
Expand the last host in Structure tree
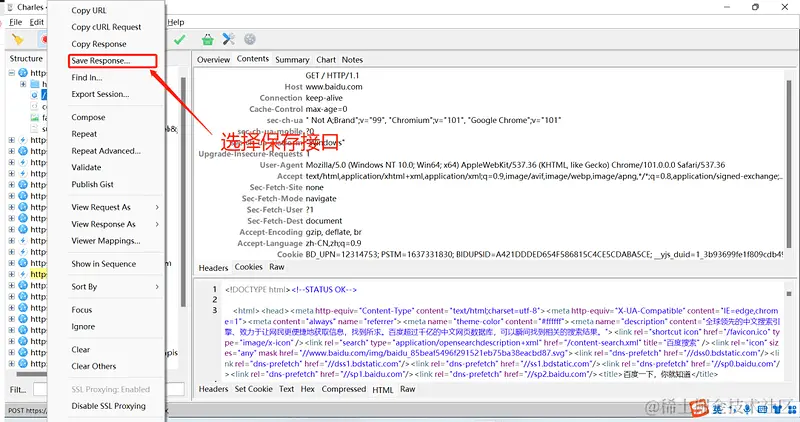point(11,364)
